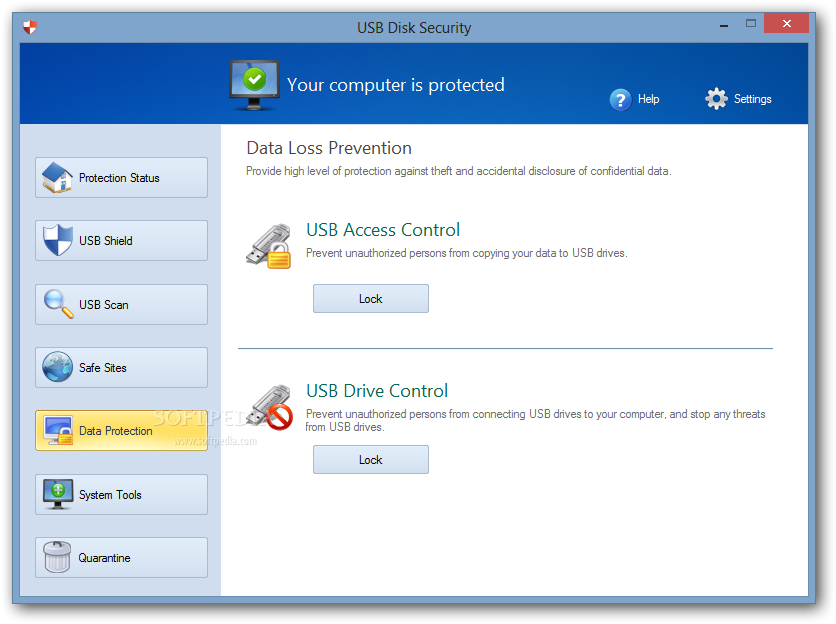Click the Data Loss Prevention heading

coord(329,148)
